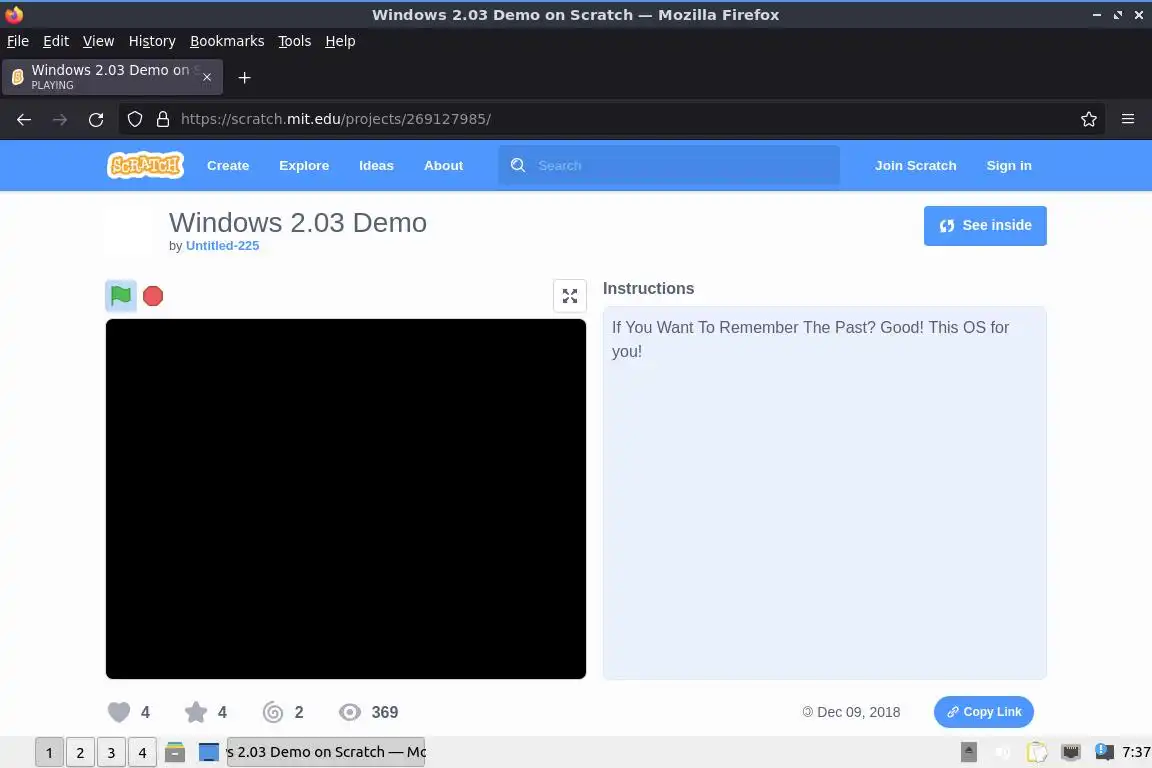Enter full screen mode for the stage
Image resolution: width=1152 pixels, height=768 pixels.
pos(569,295)
